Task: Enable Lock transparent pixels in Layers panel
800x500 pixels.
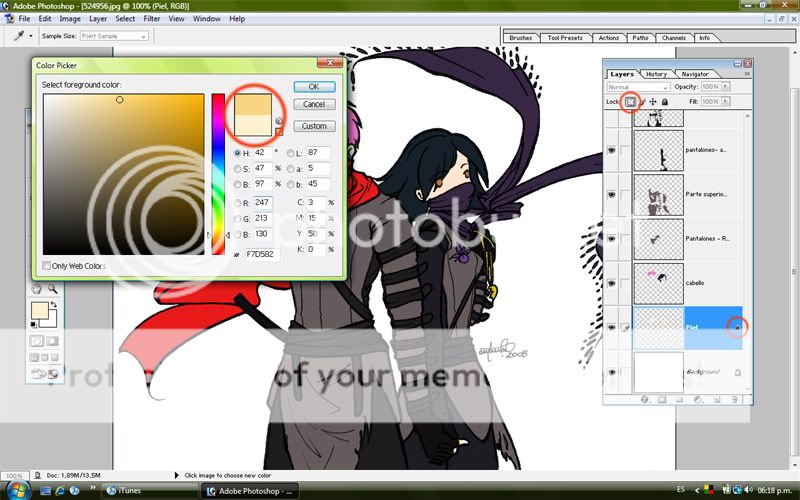Action: [x=631, y=102]
